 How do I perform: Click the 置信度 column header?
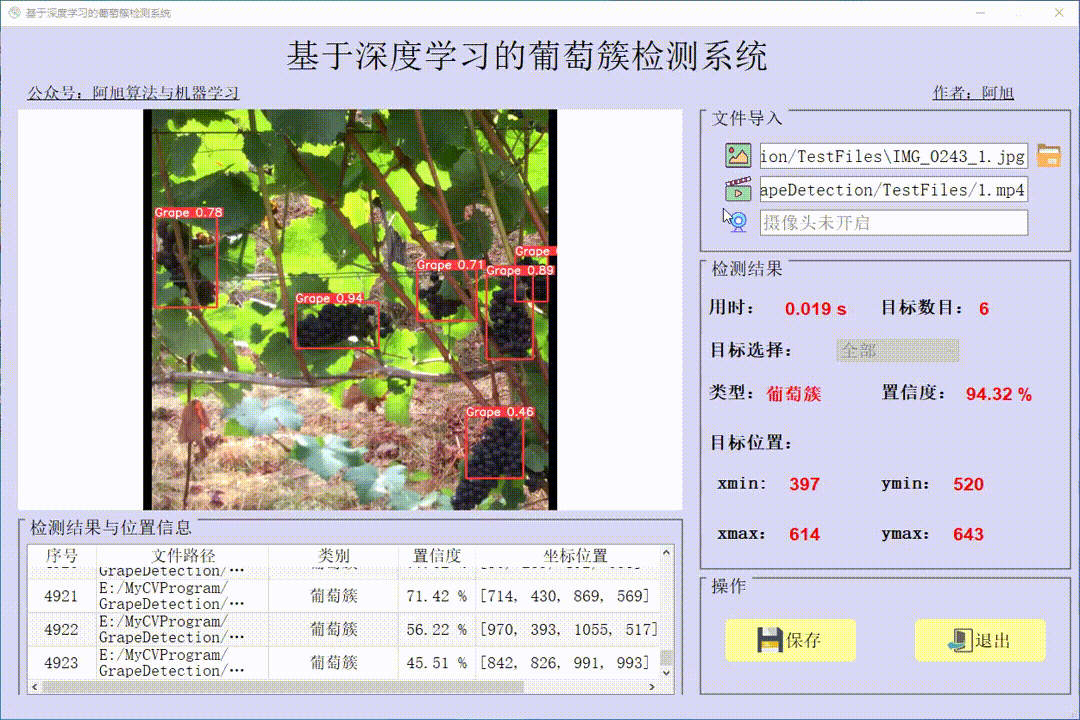coord(437,555)
